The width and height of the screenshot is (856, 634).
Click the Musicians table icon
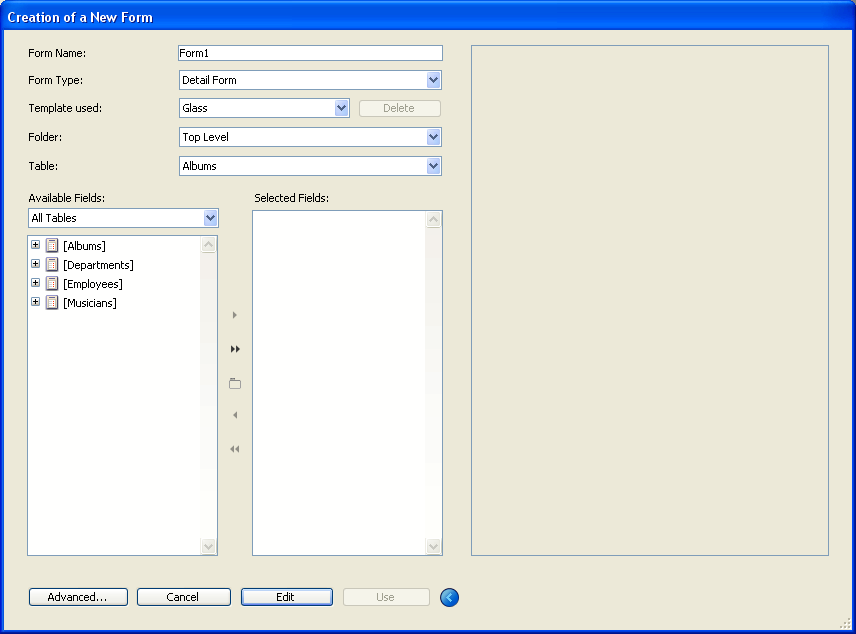pos(52,302)
